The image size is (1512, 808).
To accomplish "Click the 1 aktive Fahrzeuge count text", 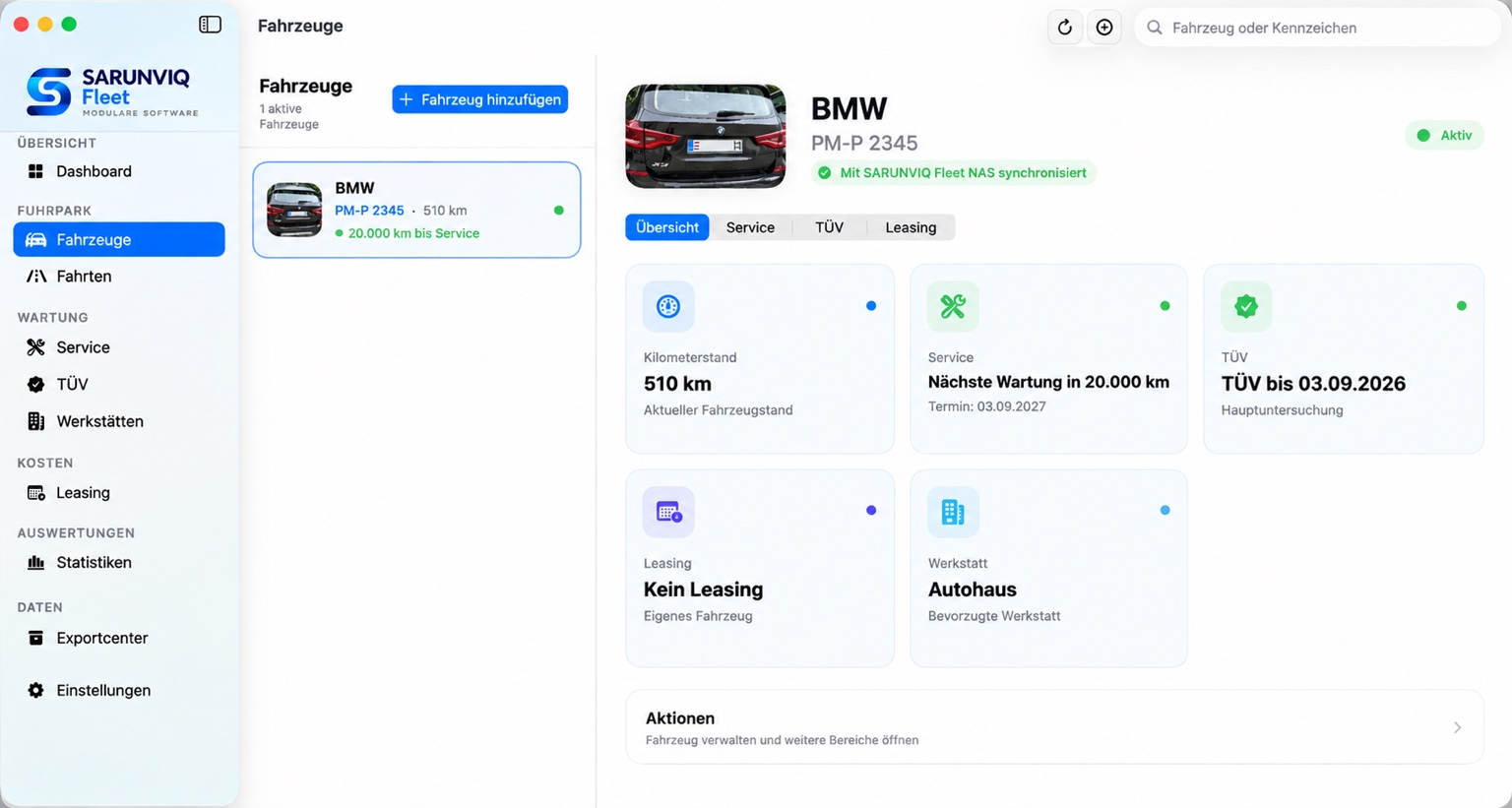I will point(289,116).
